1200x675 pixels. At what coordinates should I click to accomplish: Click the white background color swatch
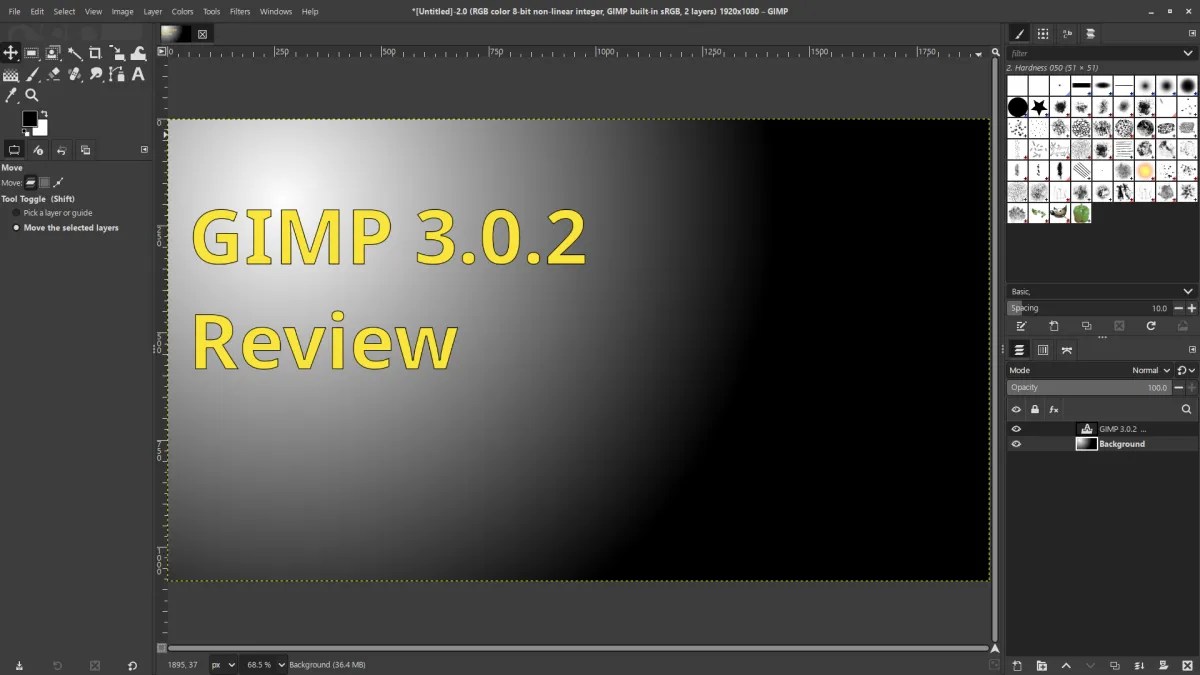[41, 129]
